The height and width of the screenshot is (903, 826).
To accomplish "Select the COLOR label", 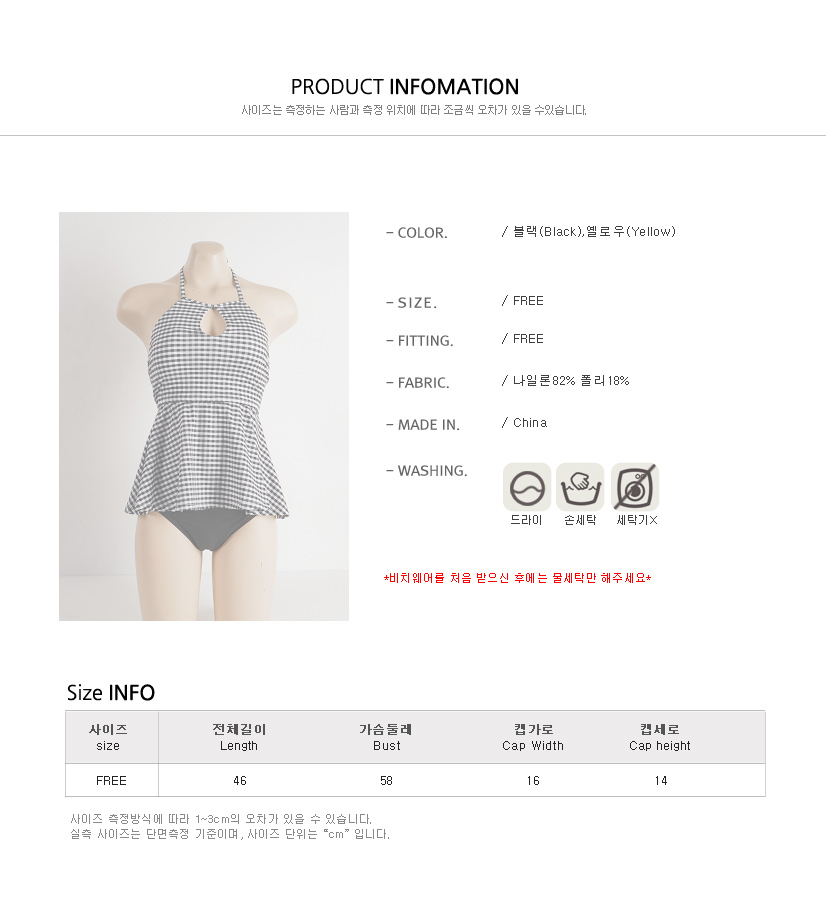I will click(417, 233).
